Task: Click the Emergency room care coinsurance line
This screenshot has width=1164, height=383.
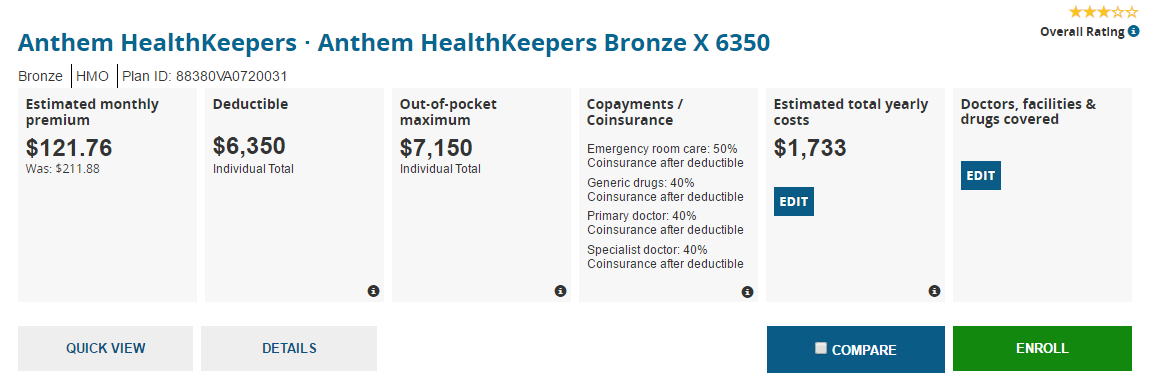Action: (x=665, y=156)
